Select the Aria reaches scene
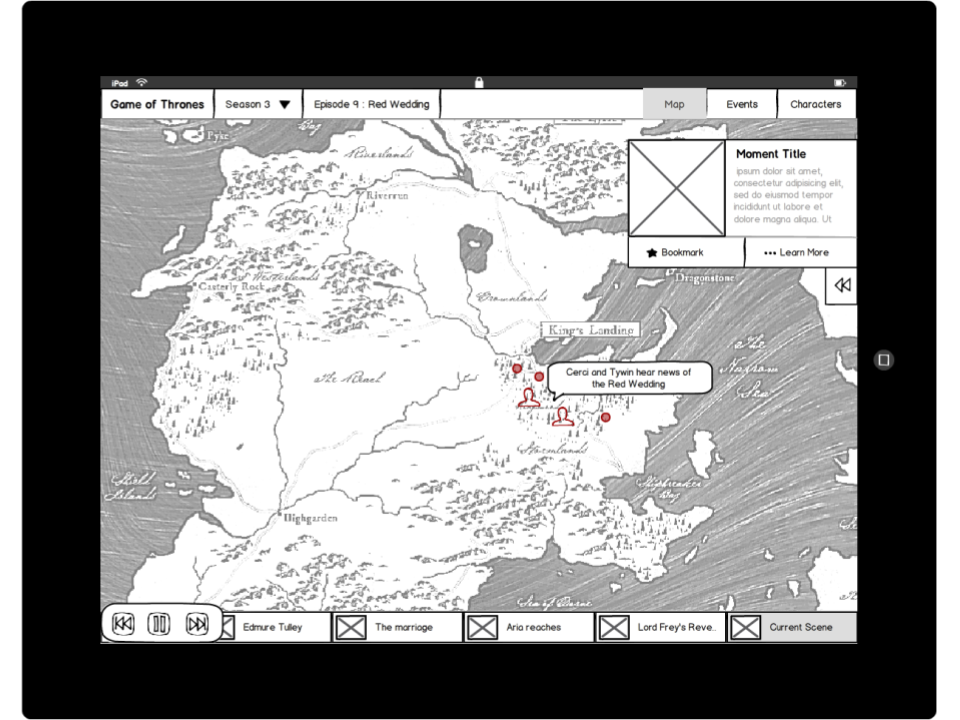The image size is (960, 720). click(529, 628)
